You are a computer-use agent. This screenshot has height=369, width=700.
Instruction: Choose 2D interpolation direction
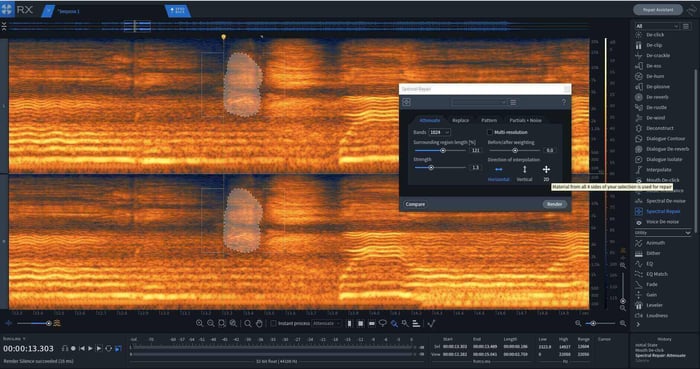coord(546,173)
